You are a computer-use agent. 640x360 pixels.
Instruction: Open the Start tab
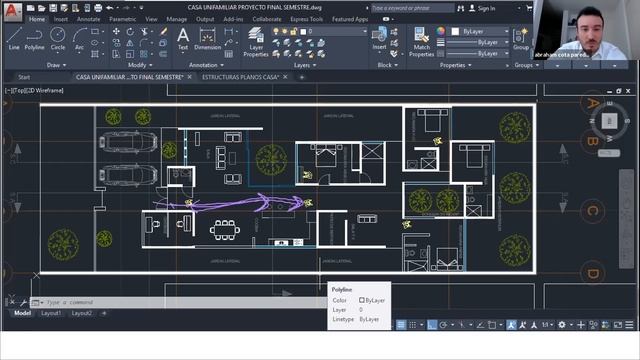(x=24, y=77)
